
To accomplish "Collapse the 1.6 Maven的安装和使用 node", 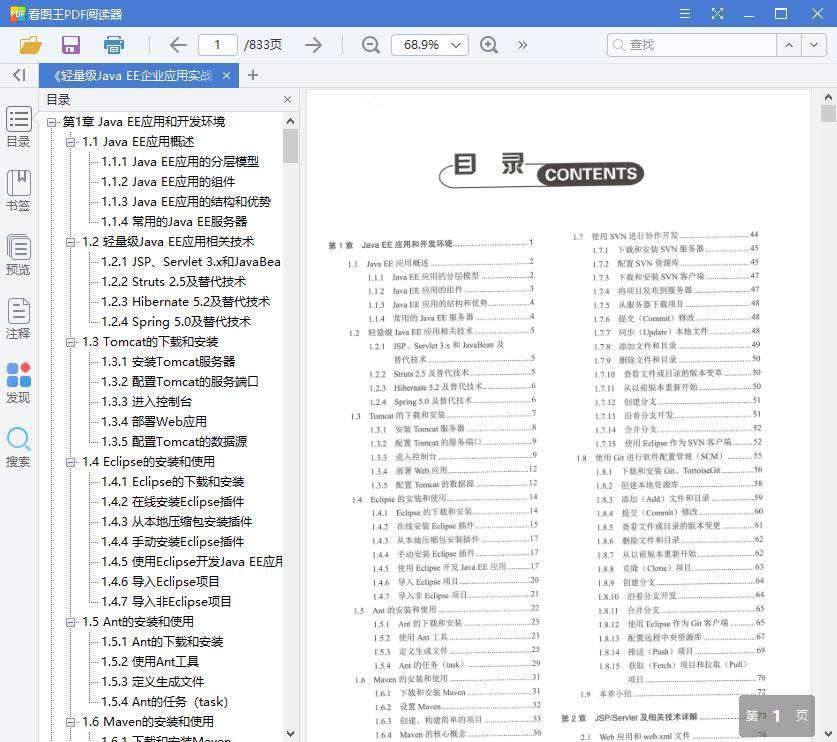I will coord(70,722).
